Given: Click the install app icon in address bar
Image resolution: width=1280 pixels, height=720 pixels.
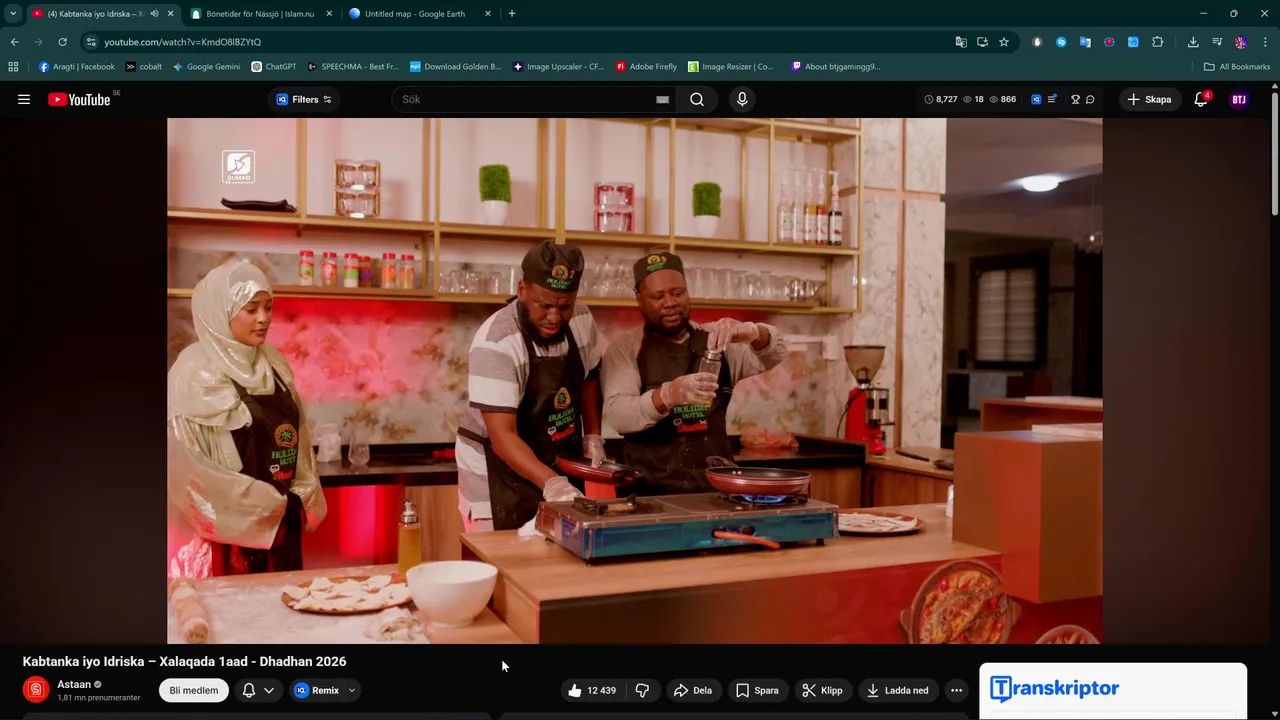Looking at the screenshot, I should coord(982,42).
